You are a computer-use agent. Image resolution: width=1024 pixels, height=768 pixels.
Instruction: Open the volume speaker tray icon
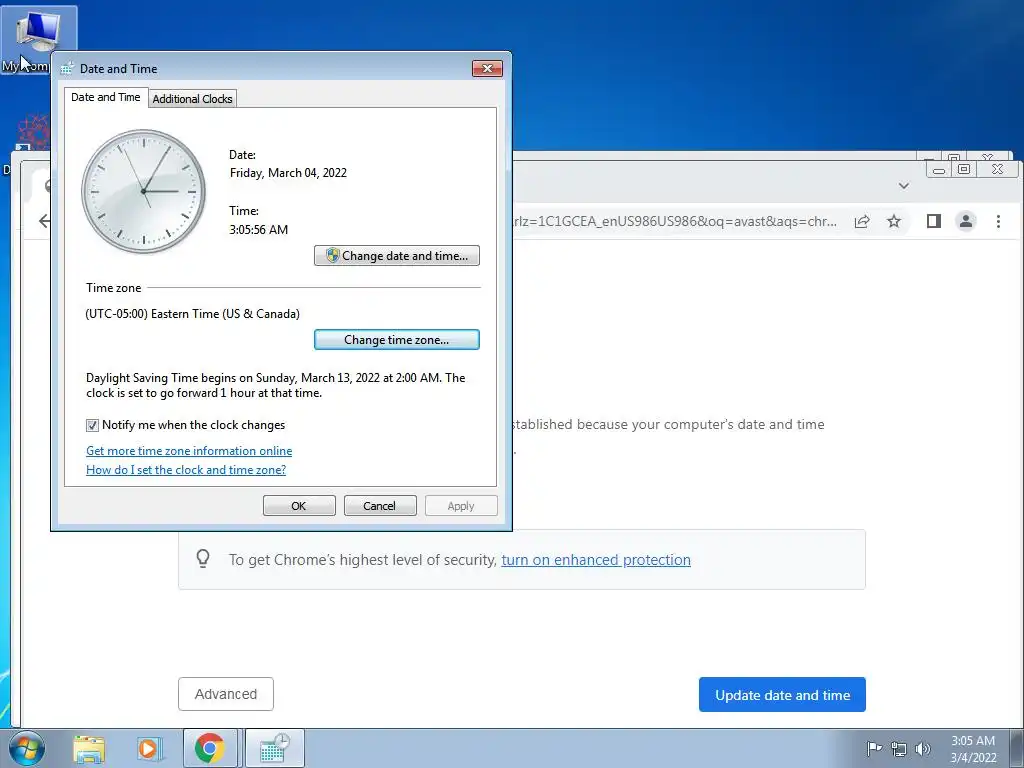click(x=922, y=749)
